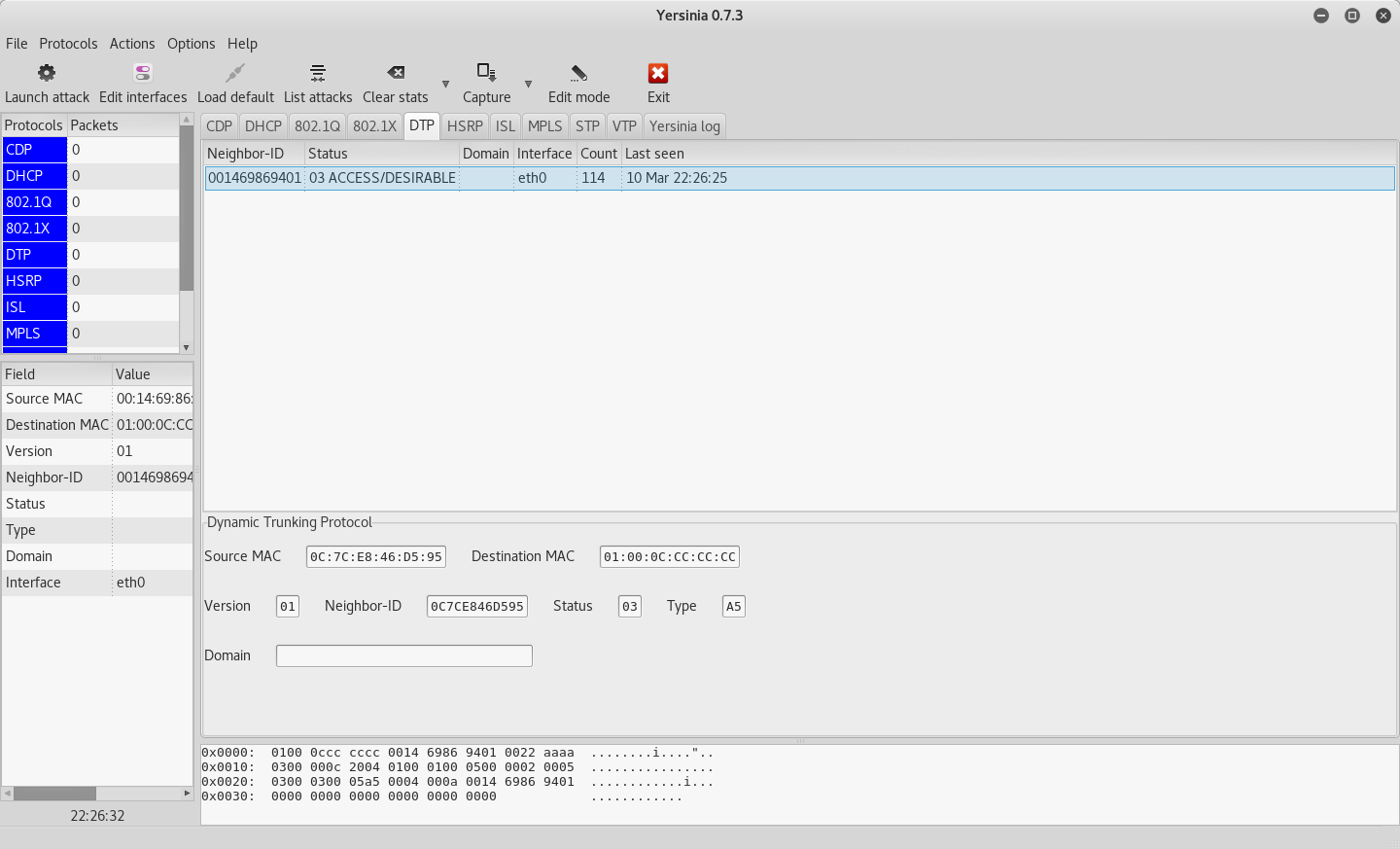Image resolution: width=1400 pixels, height=849 pixels.
Task: Sort by the Count column header
Action: point(599,154)
